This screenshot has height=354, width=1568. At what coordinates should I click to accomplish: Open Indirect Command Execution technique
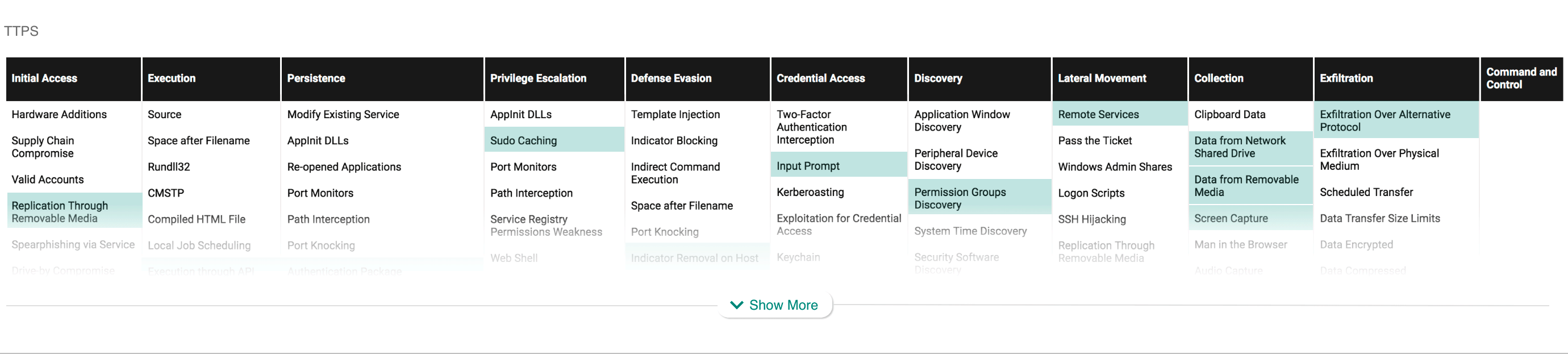(x=675, y=173)
